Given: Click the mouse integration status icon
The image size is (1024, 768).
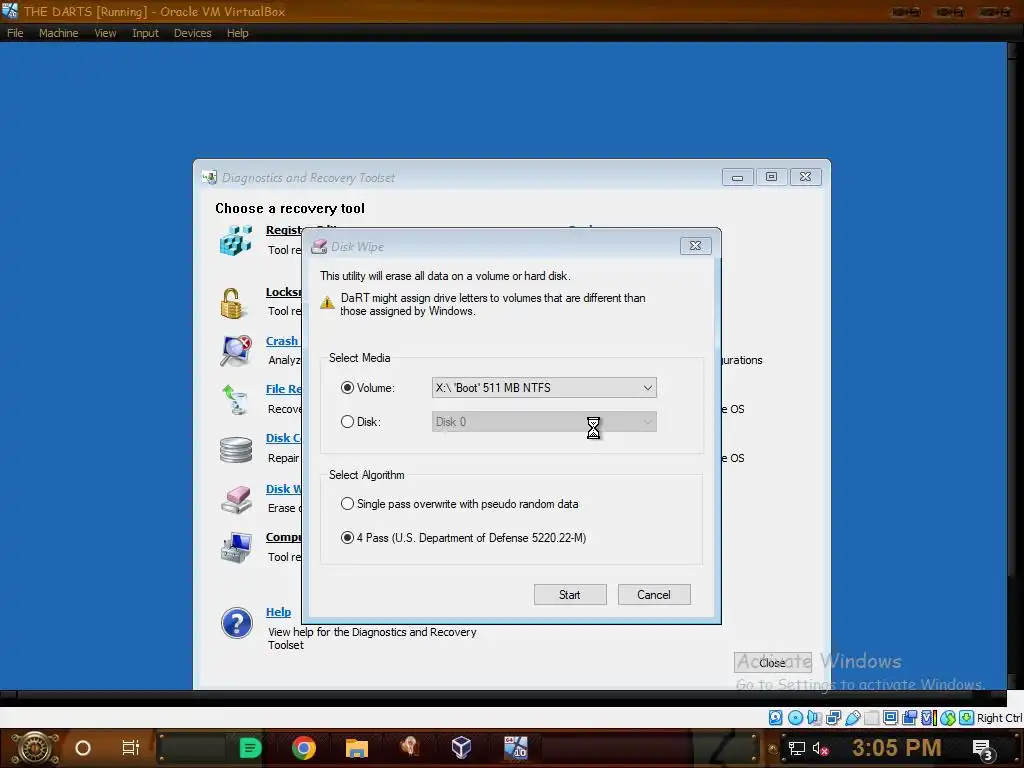Looking at the screenshot, I should (x=948, y=718).
